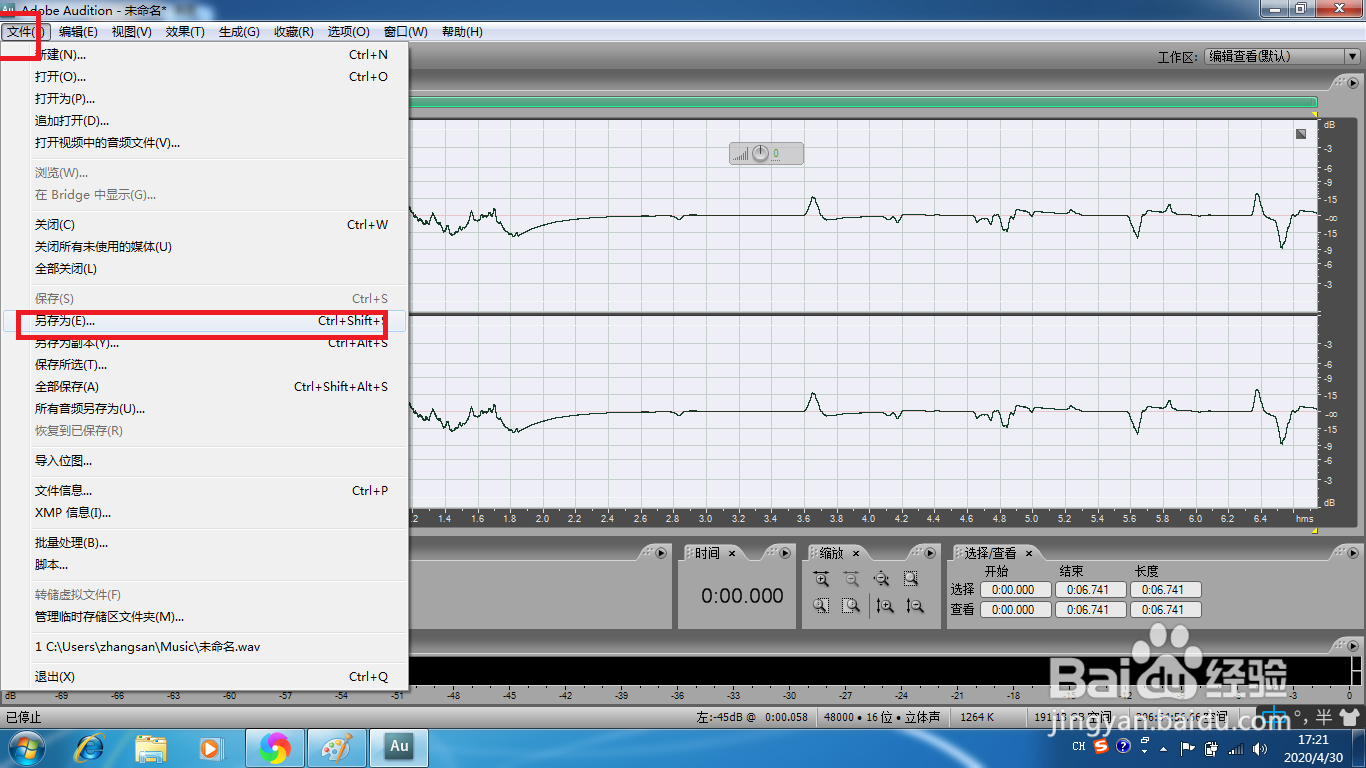Choose 关闭(C) in the menu
1366x768 pixels.
(x=204, y=225)
